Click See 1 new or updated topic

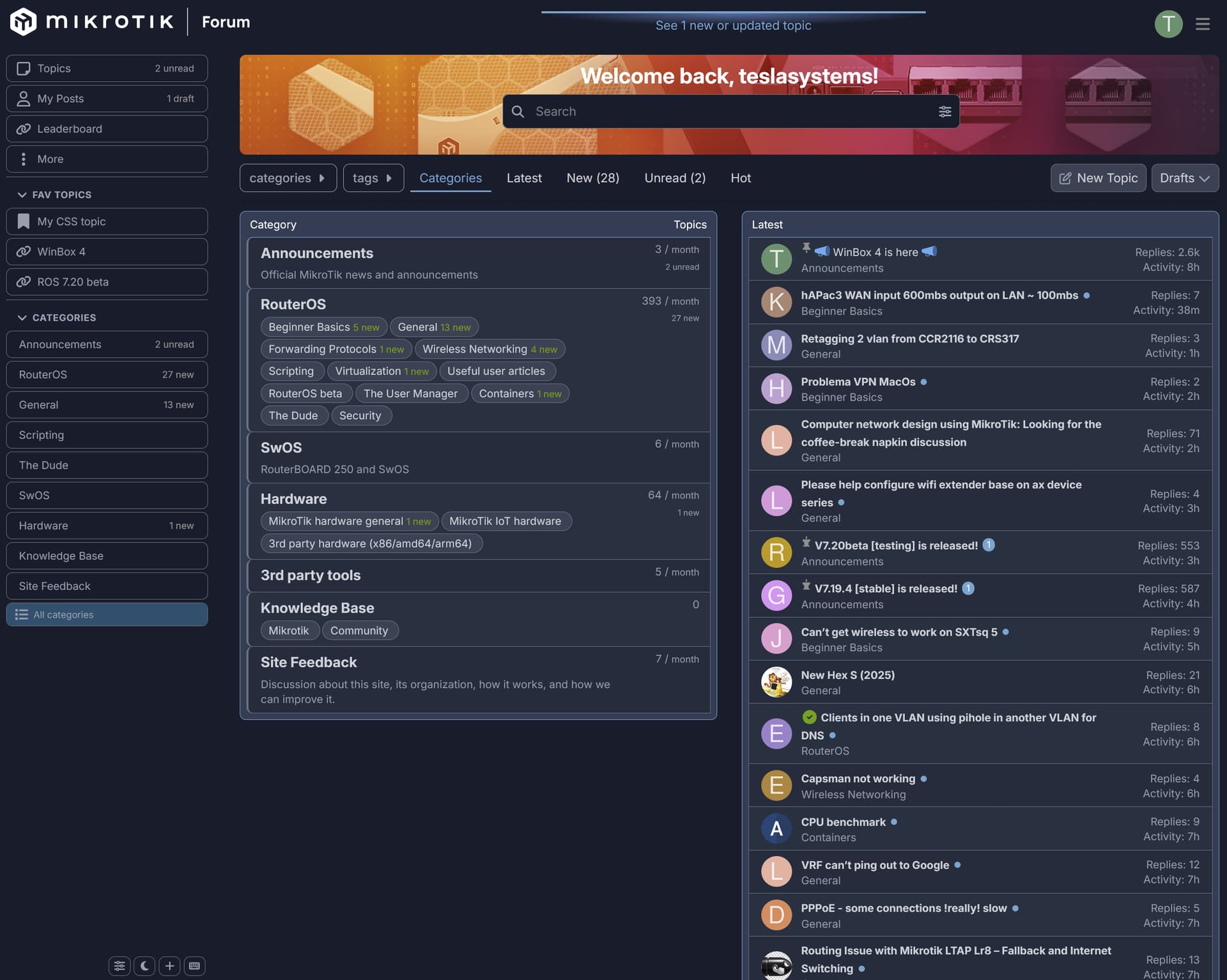click(x=733, y=25)
